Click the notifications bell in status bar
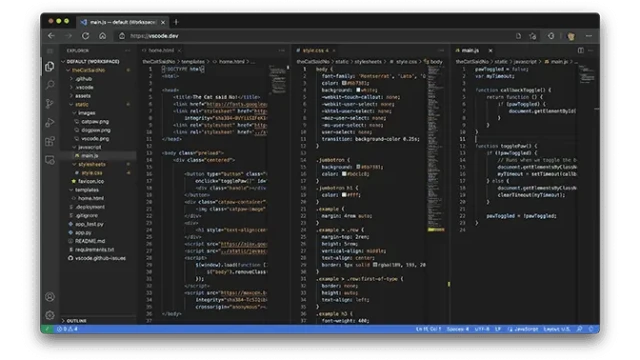Screen dimensions: 640x360 [x=590, y=329]
